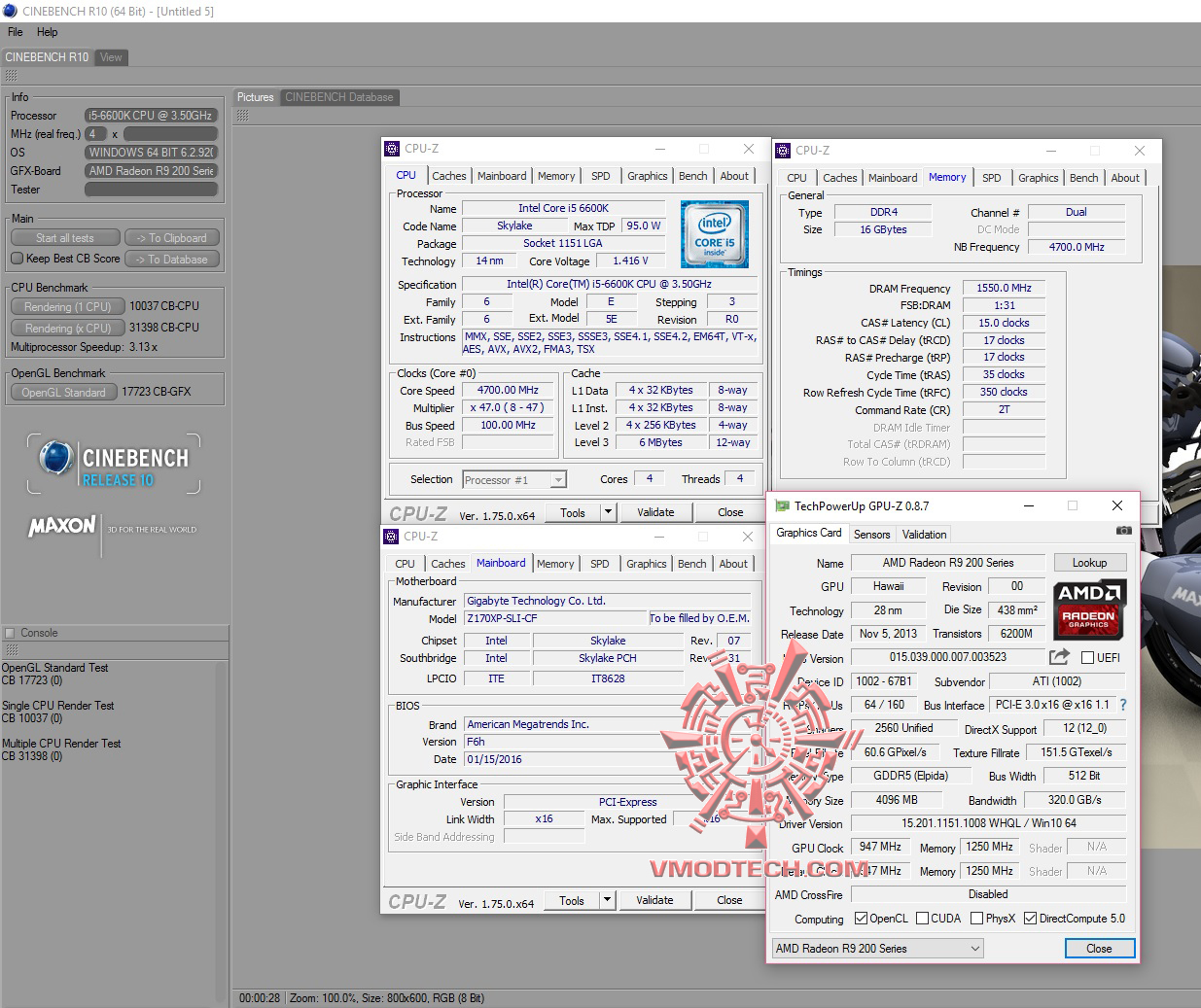Click the GPU Clock 947 MHz value
Screen dimensions: 1201x1008
880,847
